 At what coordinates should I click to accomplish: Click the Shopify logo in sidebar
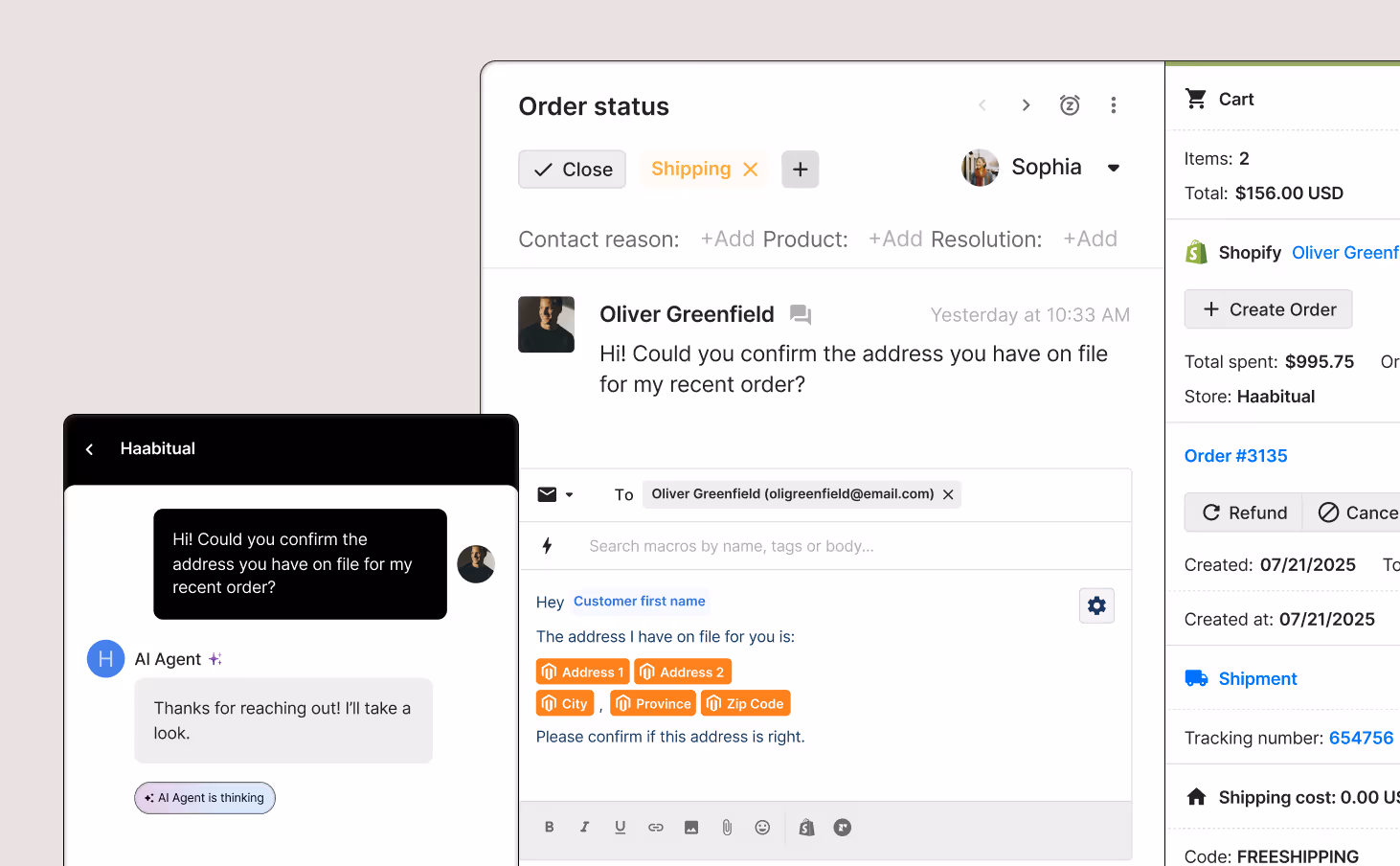pyautogui.click(x=1196, y=252)
